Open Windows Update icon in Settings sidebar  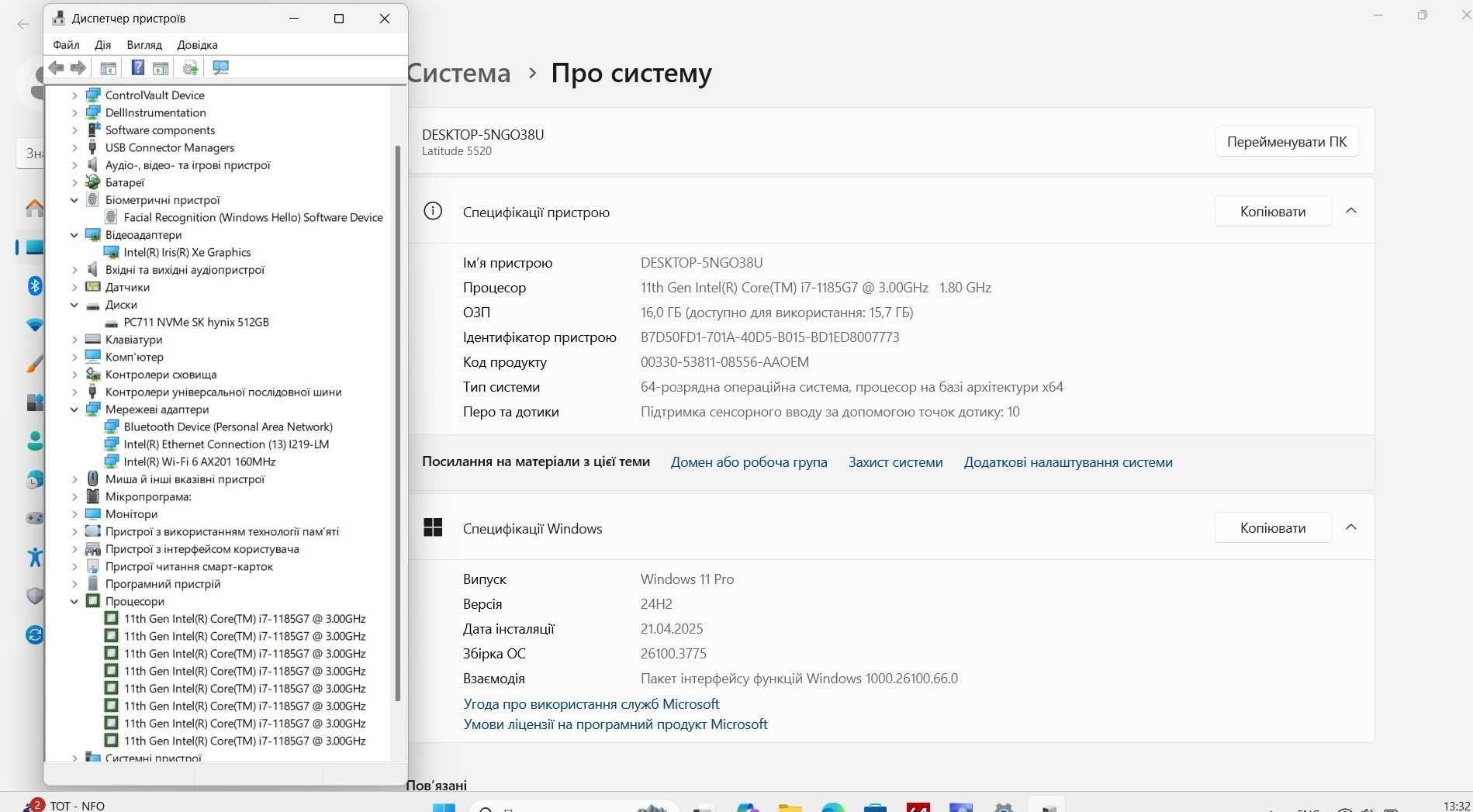[35, 635]
